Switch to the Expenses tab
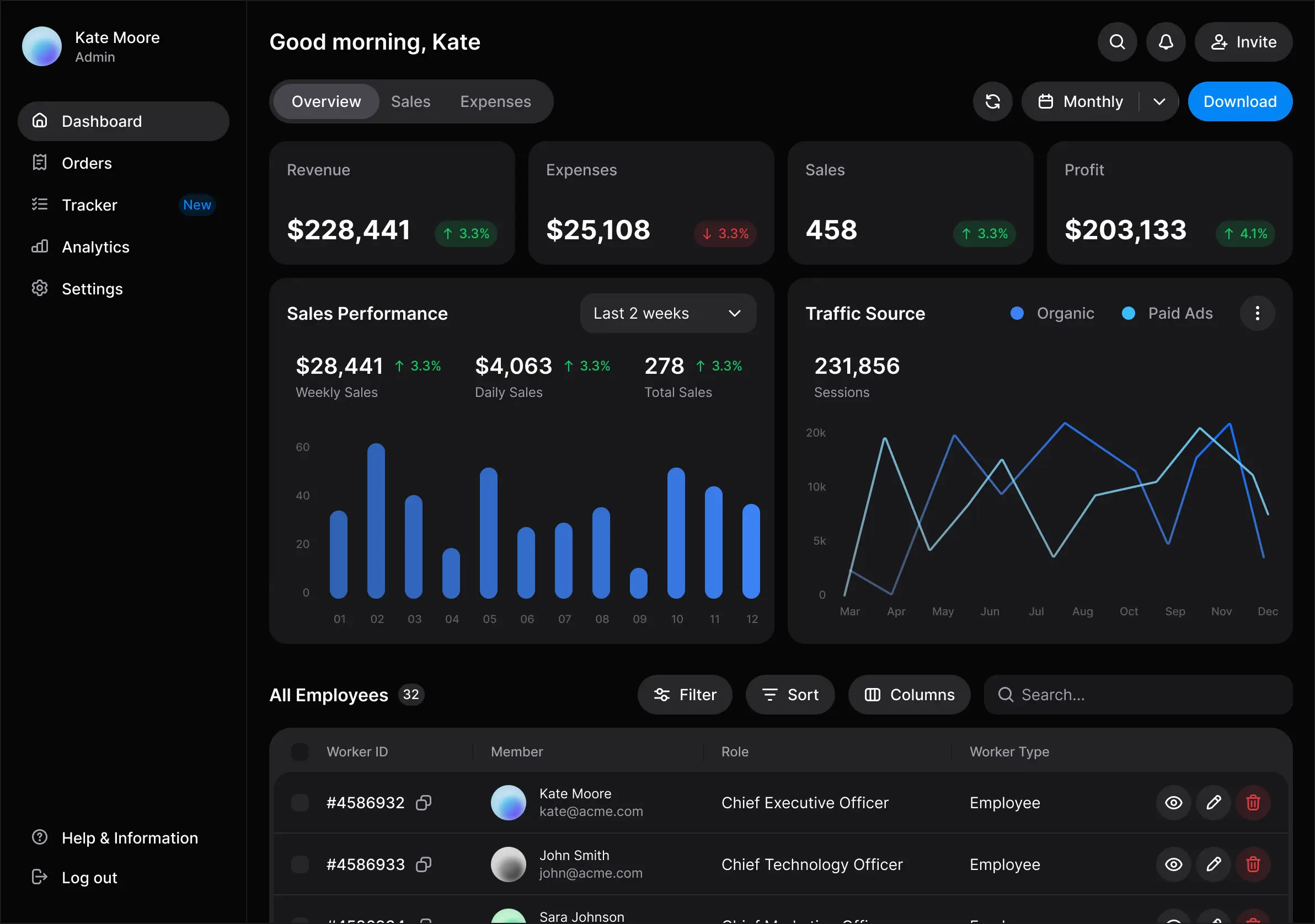 (x=495, y=101)
